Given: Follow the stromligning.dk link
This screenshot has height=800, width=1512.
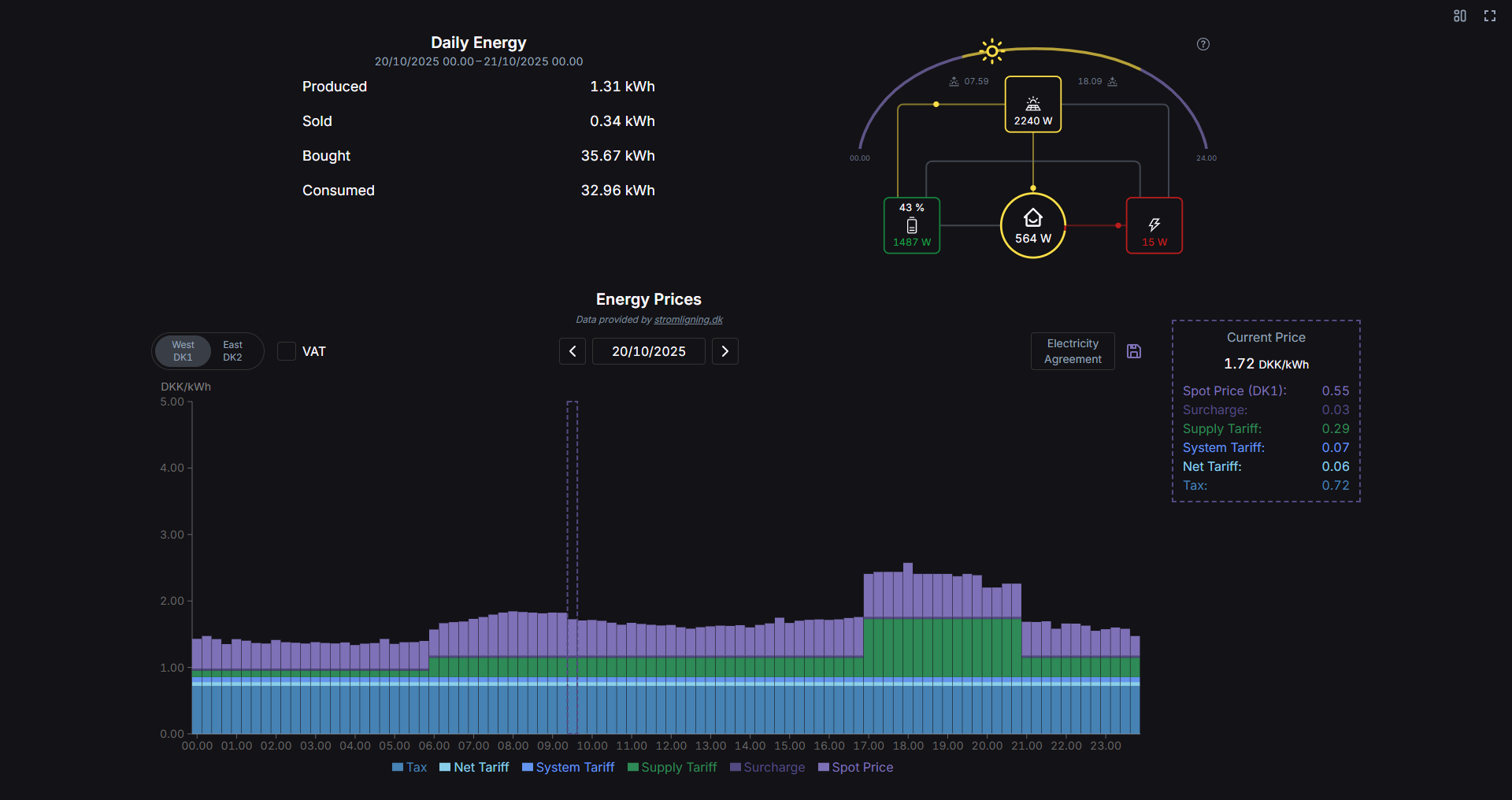Looking at the screenshot, I should coord(687,320).
